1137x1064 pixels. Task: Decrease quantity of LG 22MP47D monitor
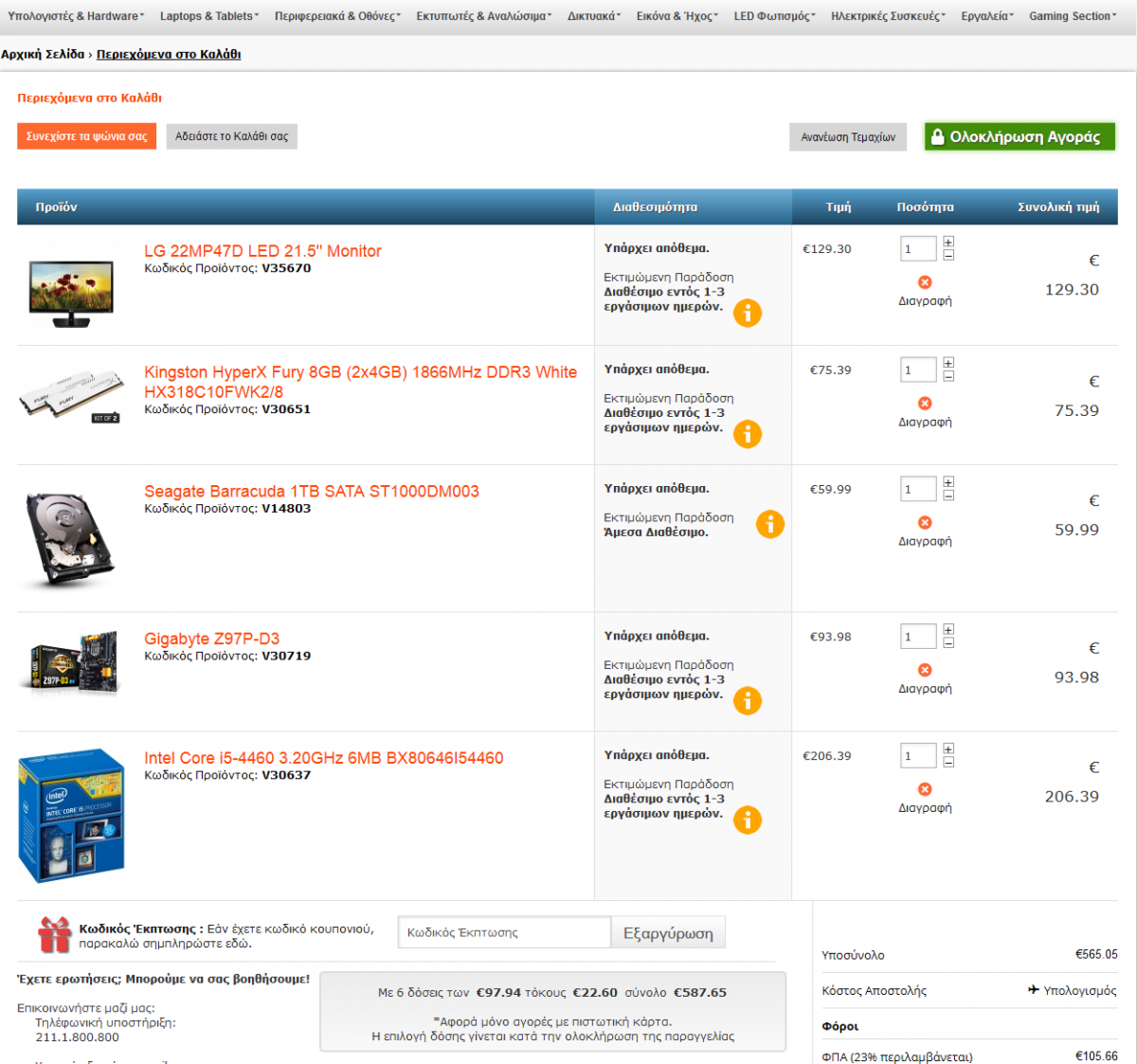click(948, 255)
